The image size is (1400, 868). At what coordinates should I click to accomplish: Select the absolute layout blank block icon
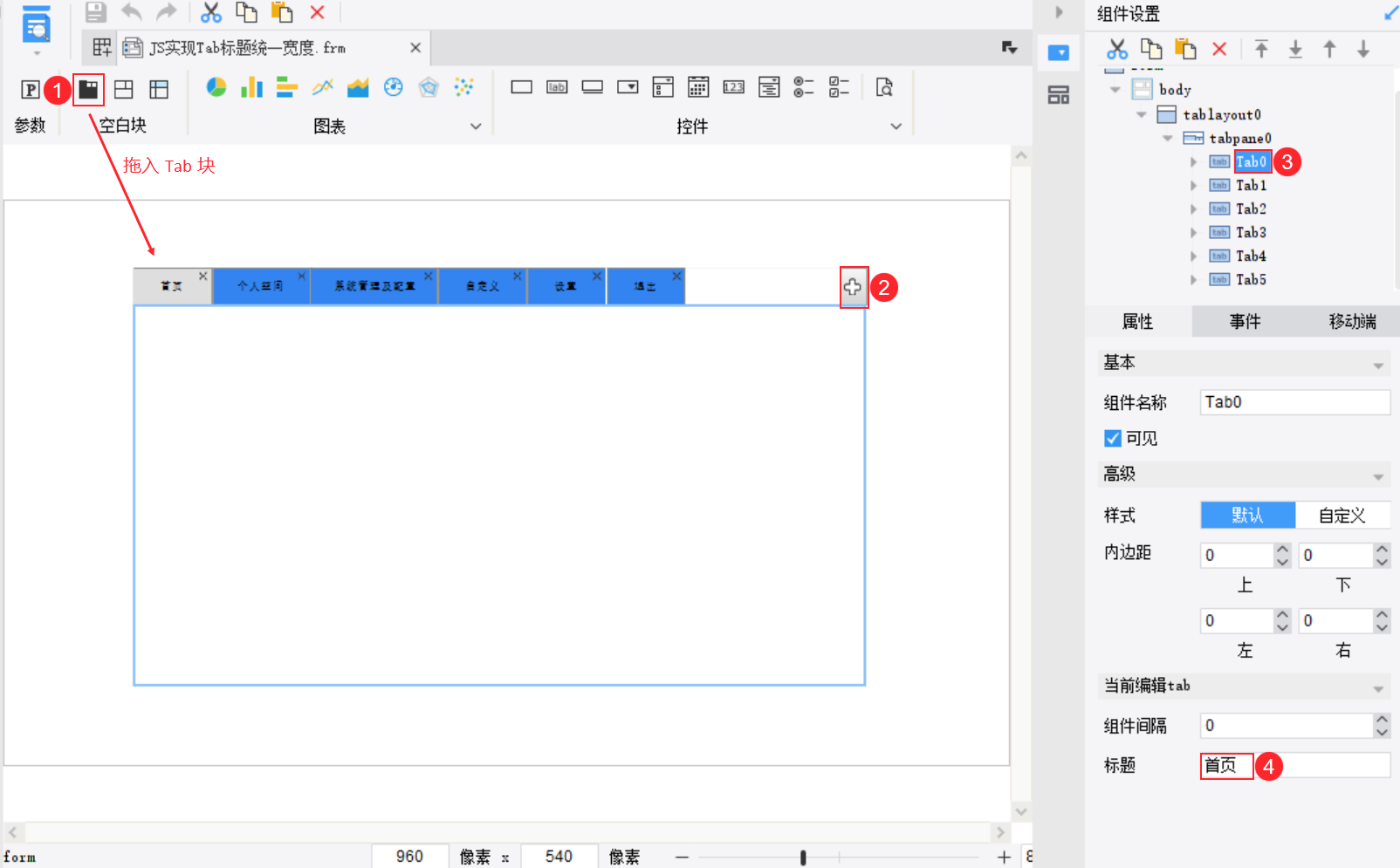[x=124, y=89]
